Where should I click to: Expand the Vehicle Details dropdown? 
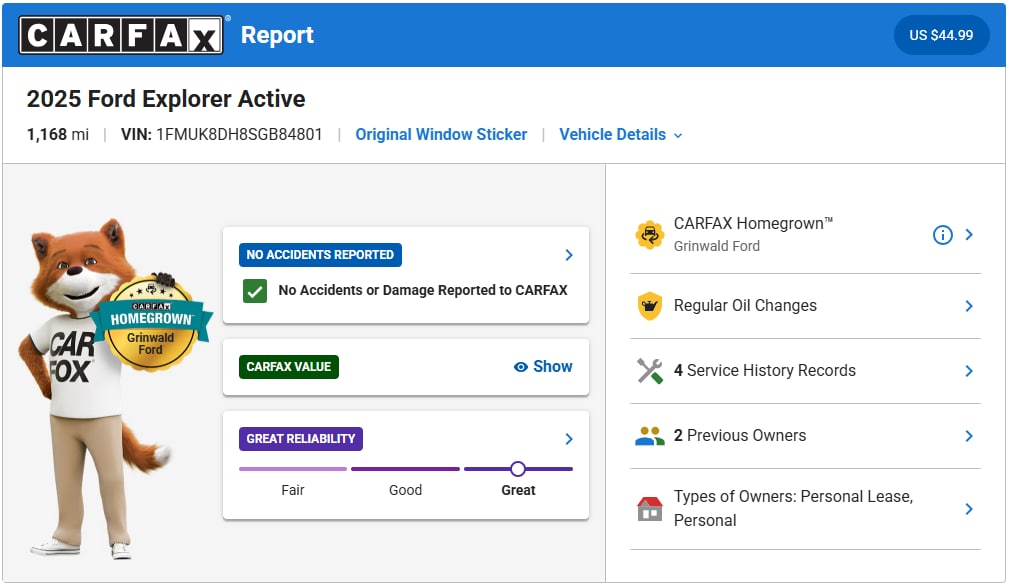[620, 135]
